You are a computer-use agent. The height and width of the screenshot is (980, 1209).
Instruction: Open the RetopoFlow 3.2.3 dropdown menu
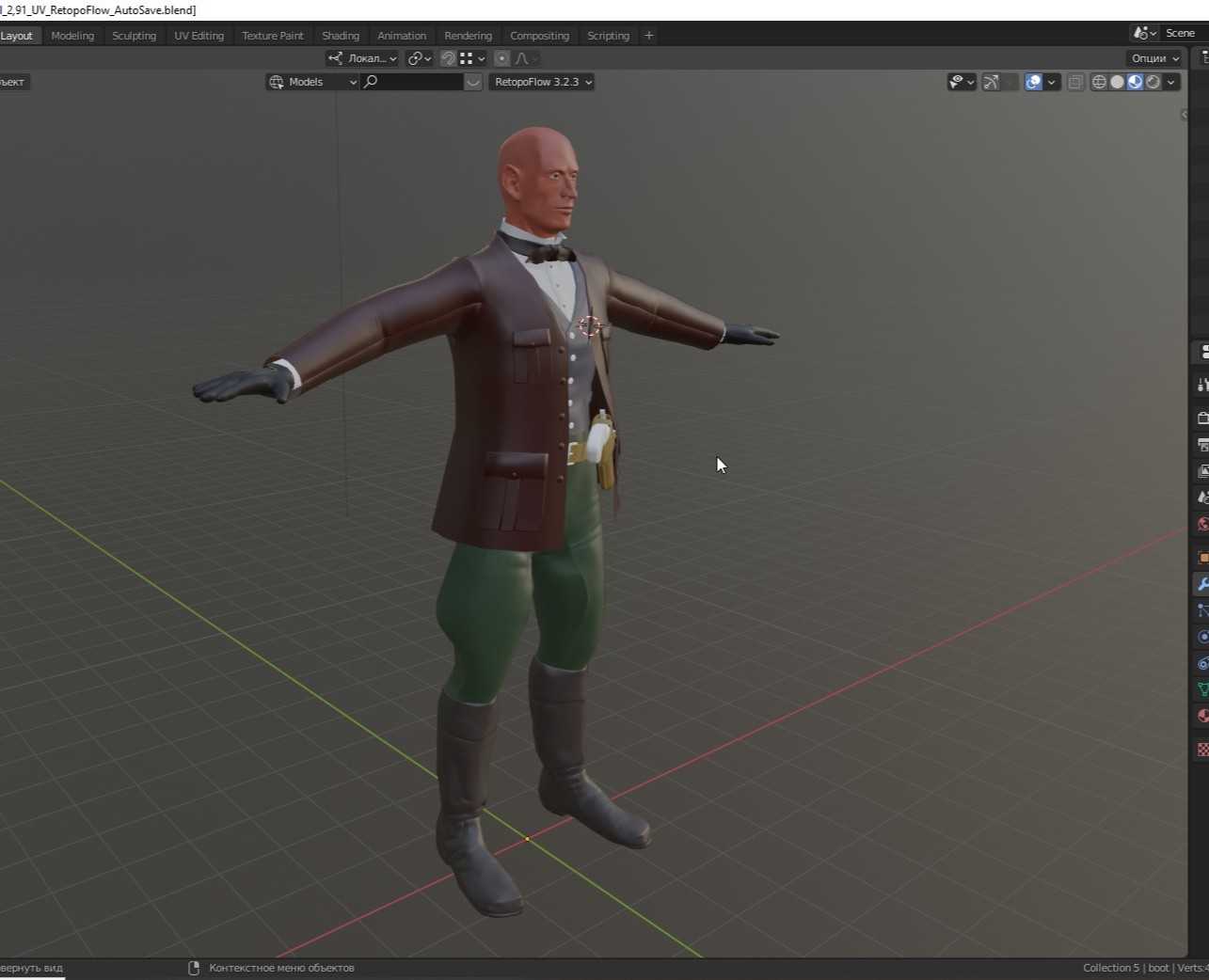point(543,82)
